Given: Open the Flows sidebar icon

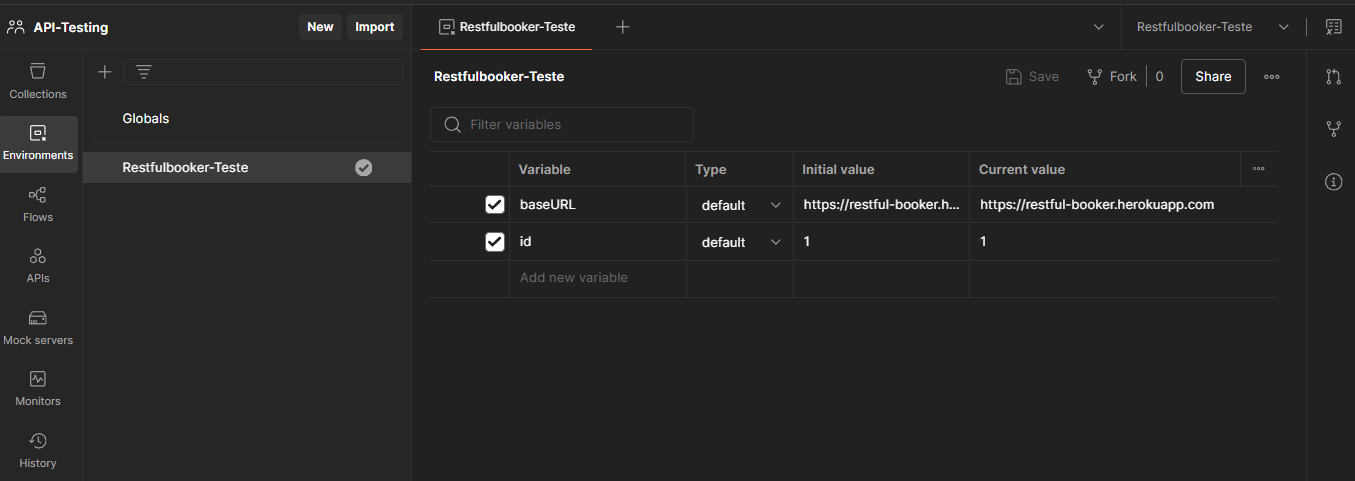Looking at the screenshot, I should tap(38, 203).
